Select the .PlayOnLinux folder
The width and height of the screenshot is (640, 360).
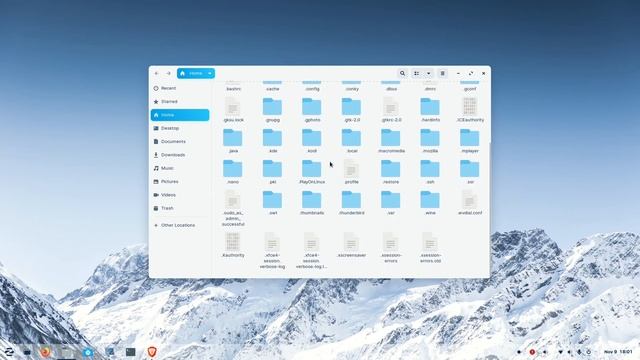(x=311, y=169)
